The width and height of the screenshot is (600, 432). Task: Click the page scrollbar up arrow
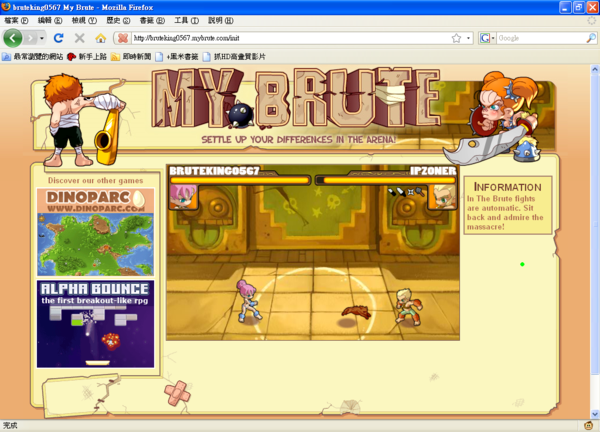pos(595,70)
